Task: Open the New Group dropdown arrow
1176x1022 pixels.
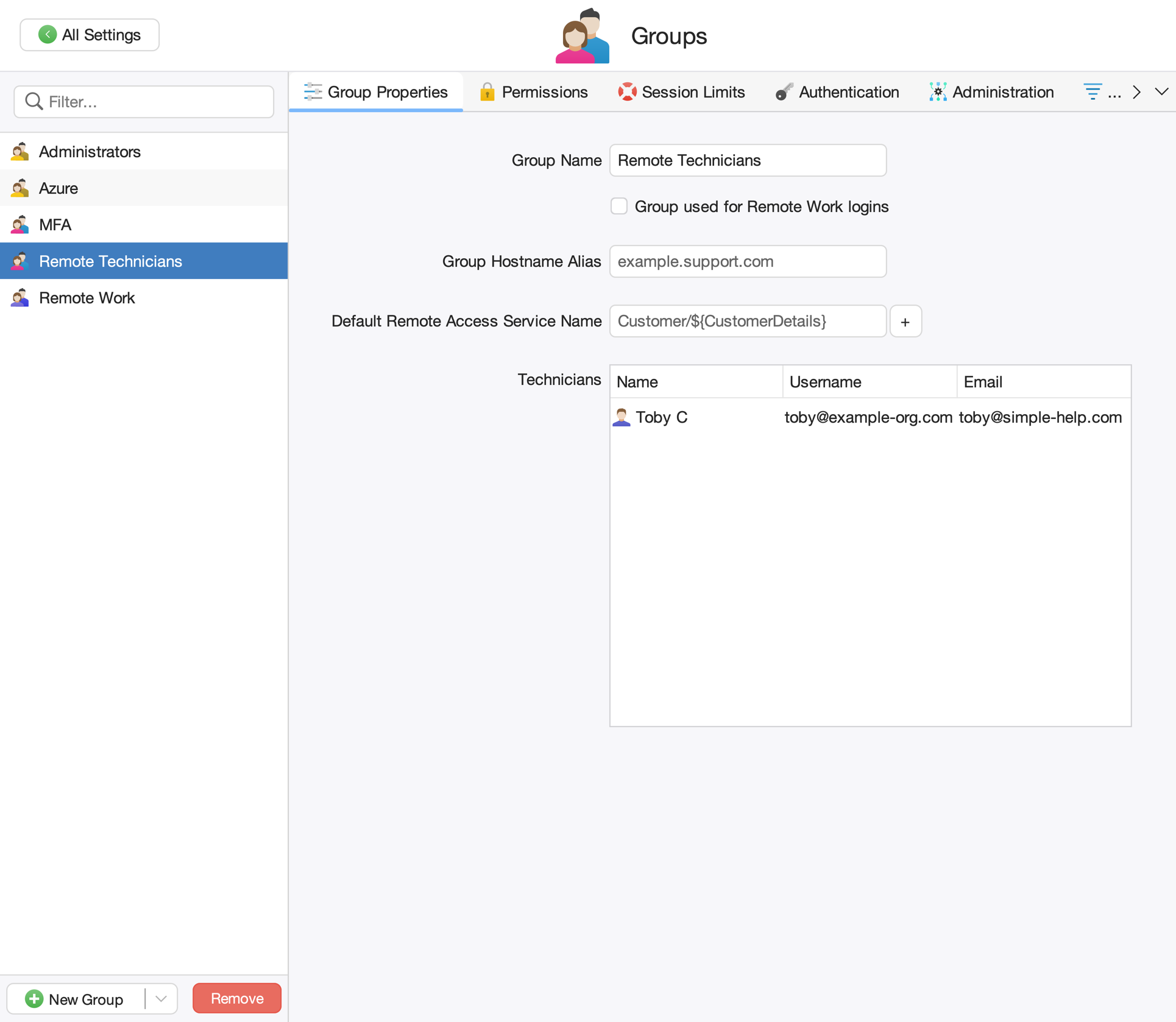Action: 161,999
